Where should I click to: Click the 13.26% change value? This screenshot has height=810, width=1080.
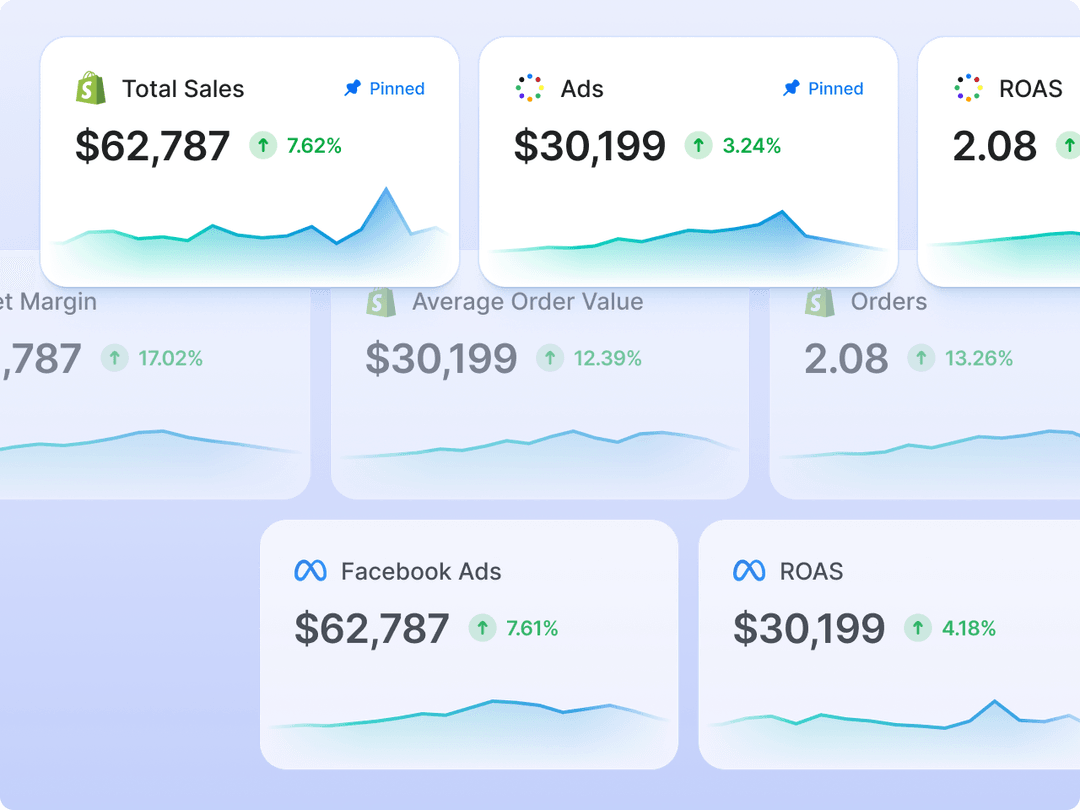pos(979,358)
